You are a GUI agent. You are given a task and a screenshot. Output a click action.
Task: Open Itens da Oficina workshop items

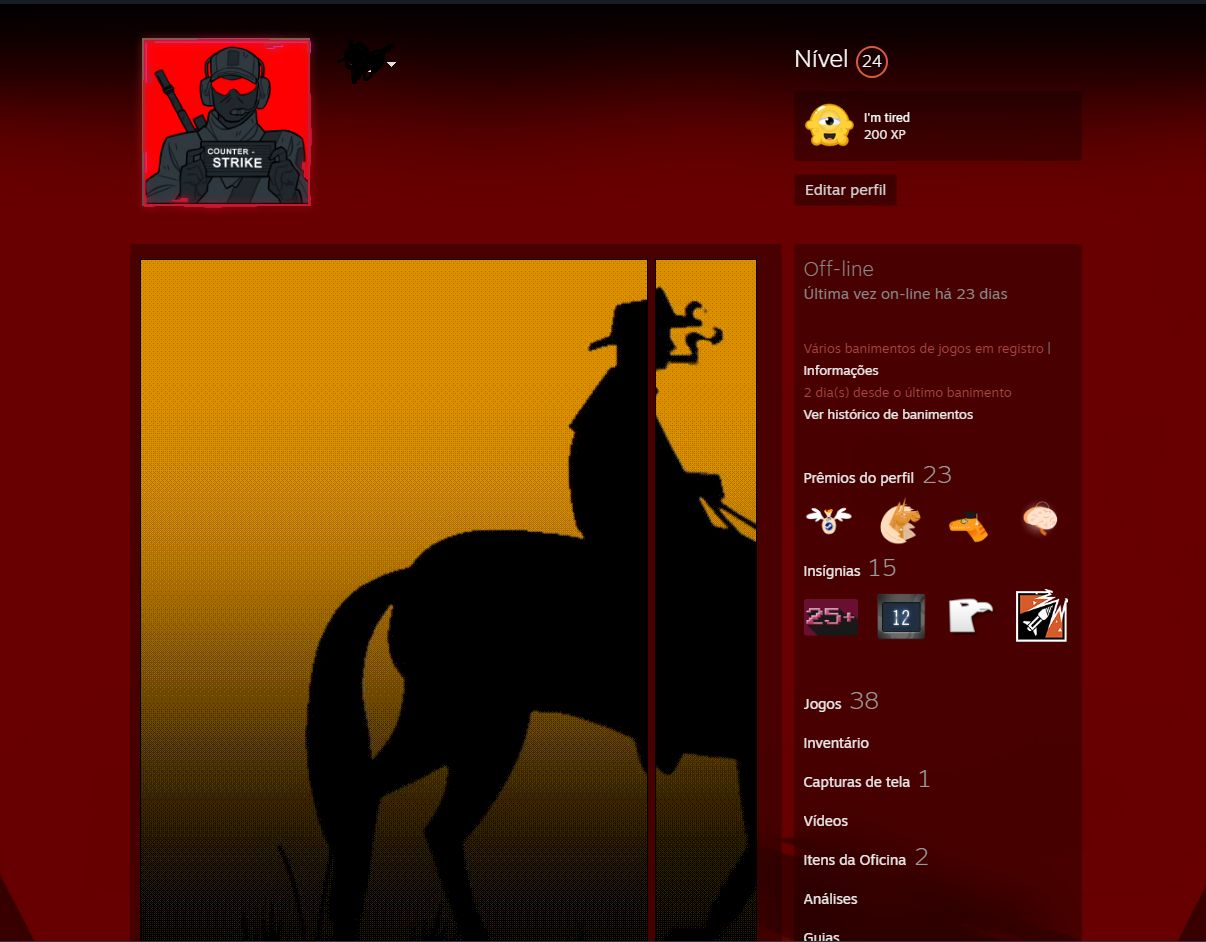[x=855, y=860]
